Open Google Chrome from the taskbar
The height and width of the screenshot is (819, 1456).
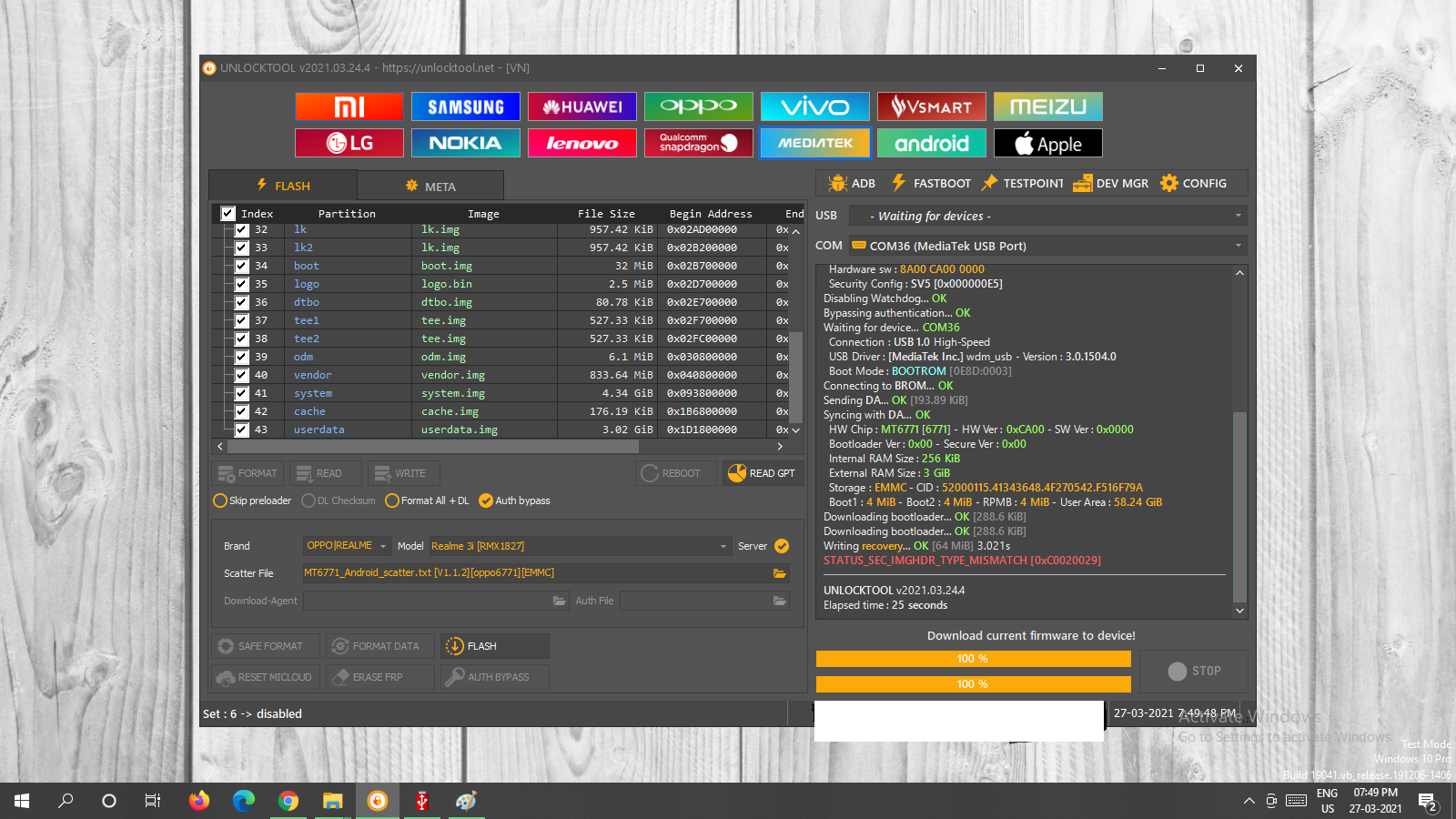(x=288, y=801)
